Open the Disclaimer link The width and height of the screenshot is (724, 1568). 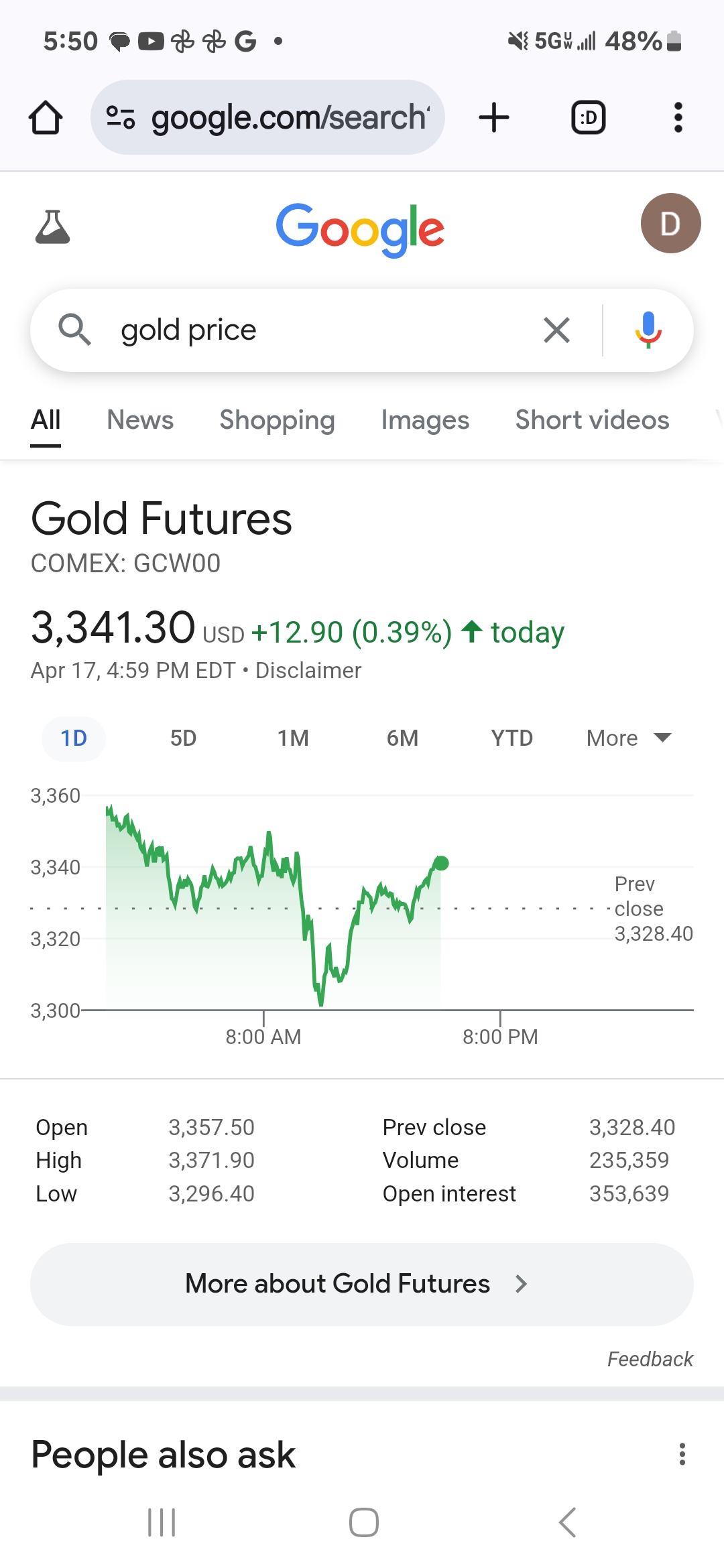[308, 671]
